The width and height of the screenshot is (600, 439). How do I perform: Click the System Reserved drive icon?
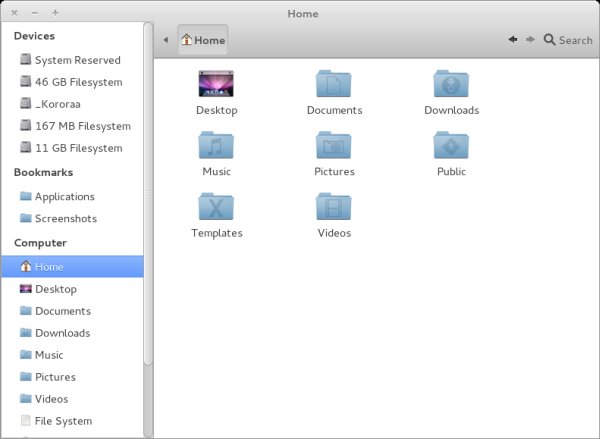[25, 59]
